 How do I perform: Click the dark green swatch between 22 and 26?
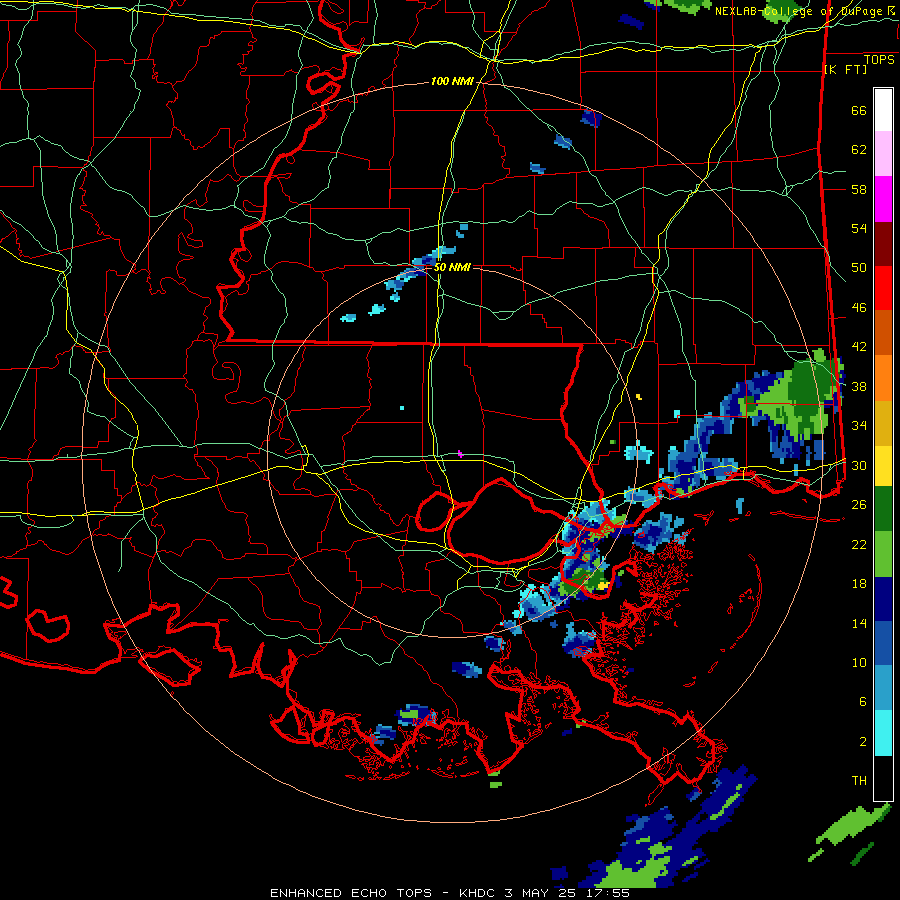coord(883,508)
